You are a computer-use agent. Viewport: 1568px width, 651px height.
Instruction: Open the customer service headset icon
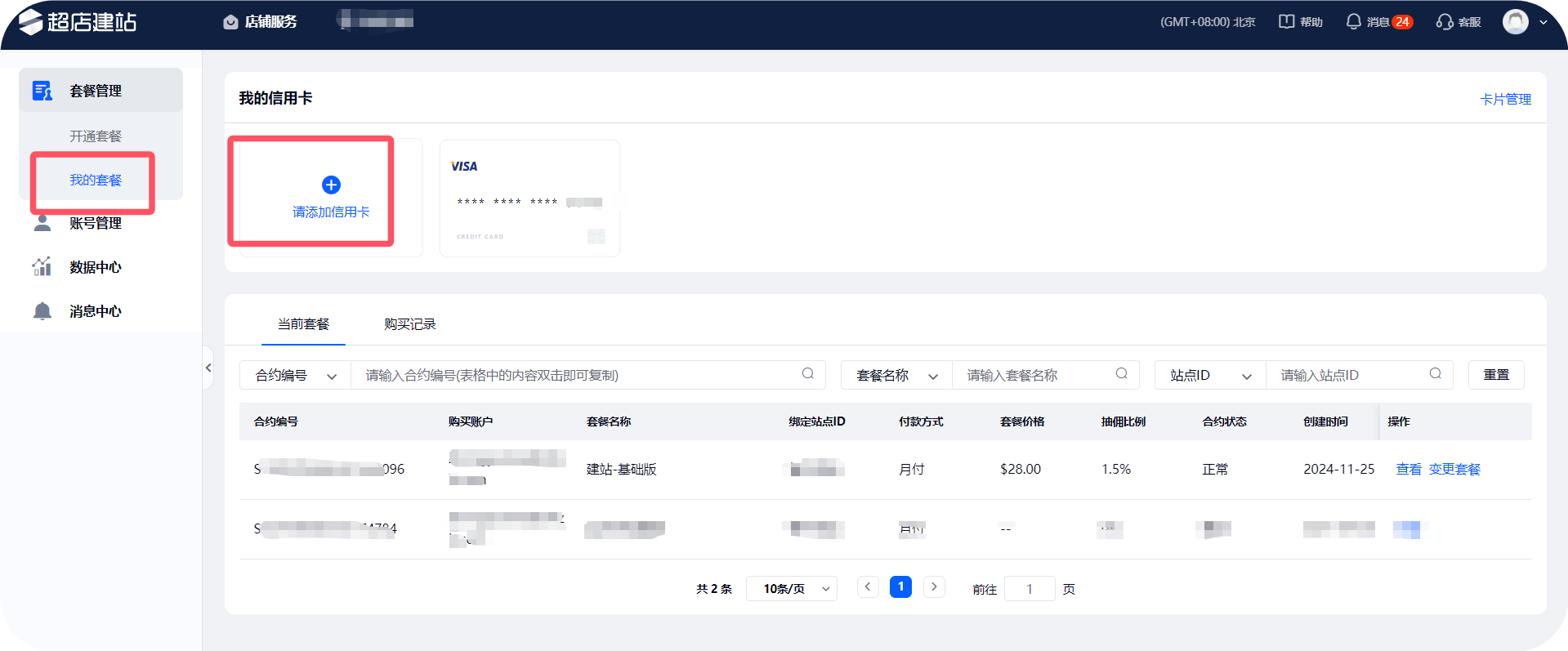click(1444, 22)
